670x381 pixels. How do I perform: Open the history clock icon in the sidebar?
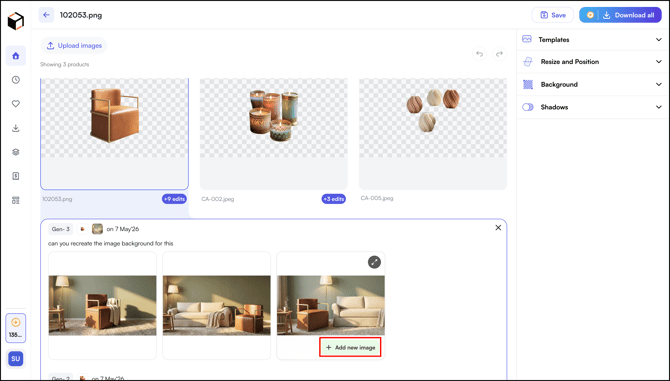pos(16,80)
